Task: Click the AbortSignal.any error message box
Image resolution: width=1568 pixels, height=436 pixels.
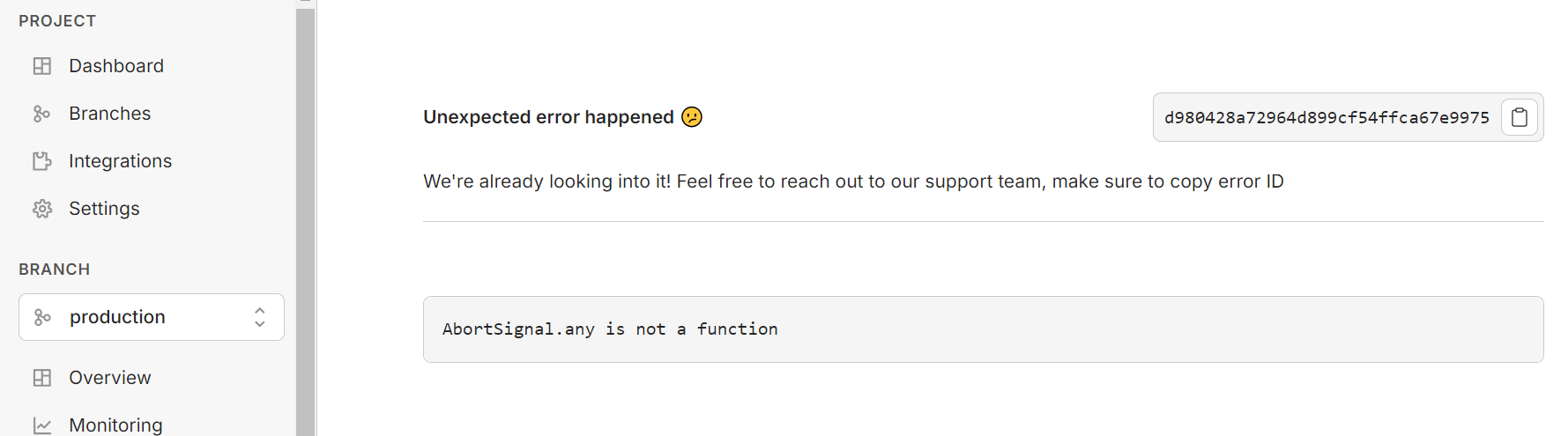Action: 983,329
